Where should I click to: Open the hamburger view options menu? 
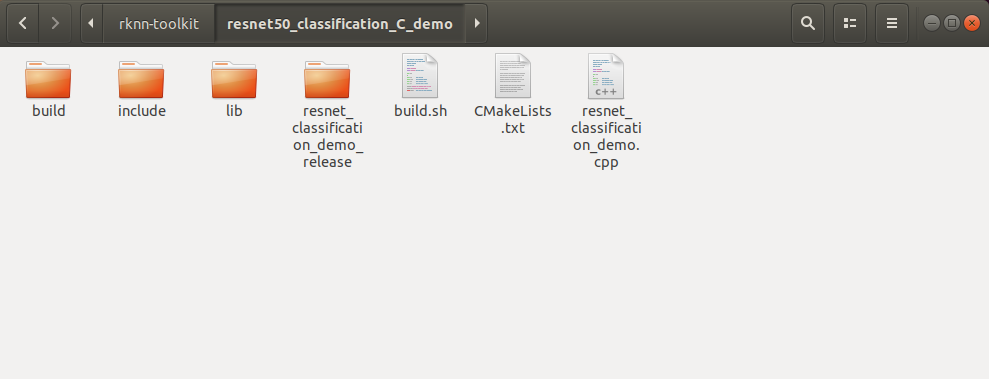pos(892,23)
